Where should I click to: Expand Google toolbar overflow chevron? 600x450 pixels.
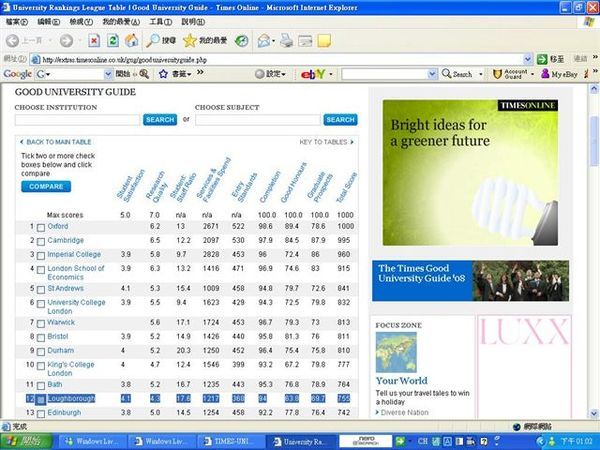pyautogui.click(x=200, y=72)
